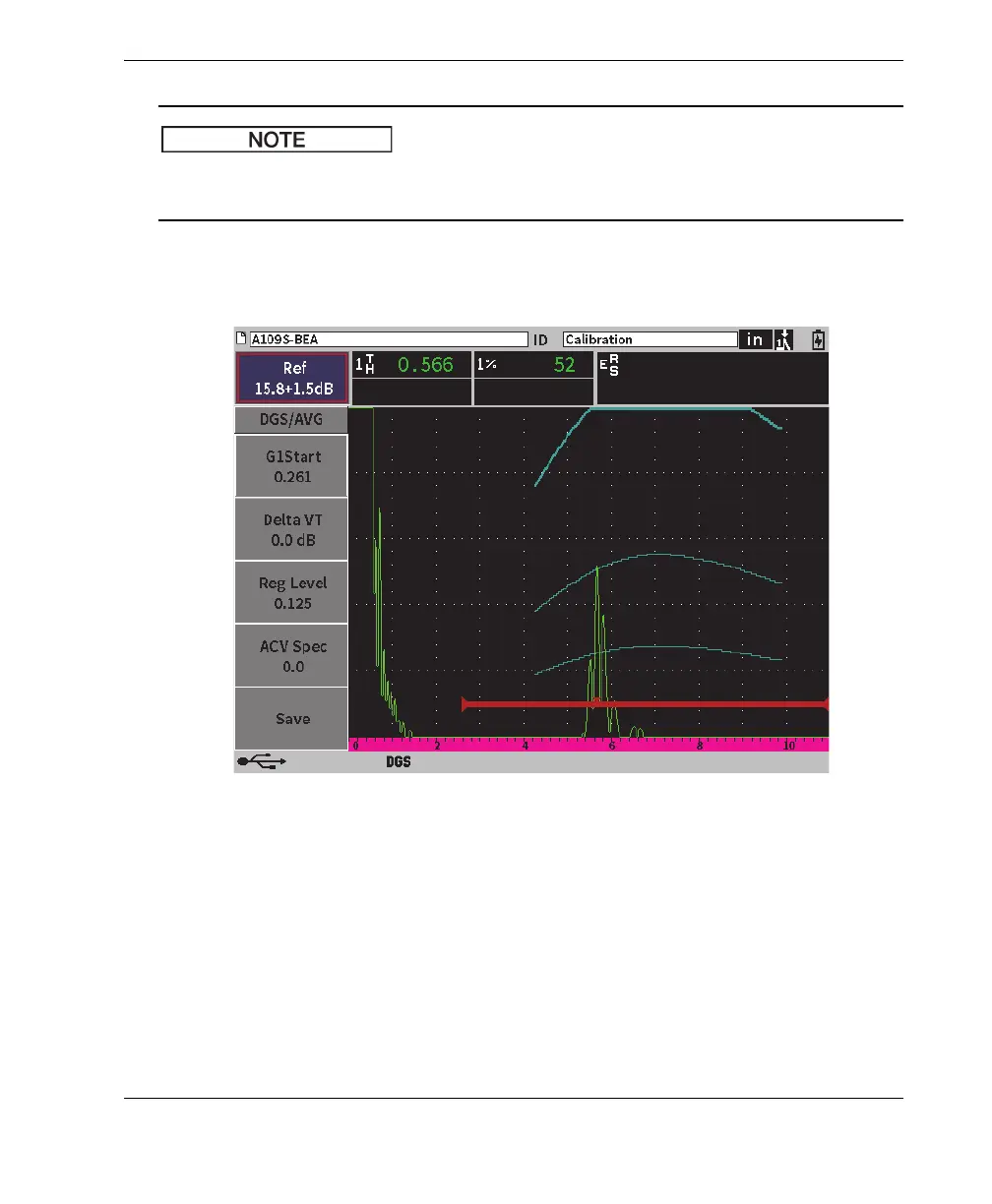Click the 52 amplitude value
The width and height of the screenshot is (992, 1204).
564,365
